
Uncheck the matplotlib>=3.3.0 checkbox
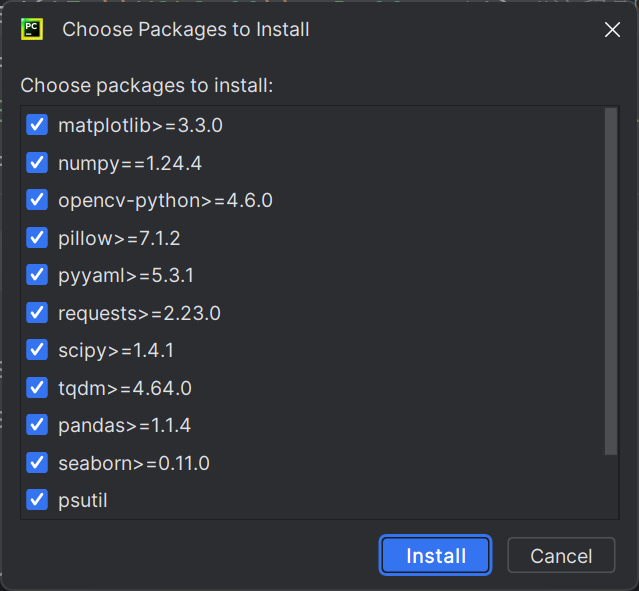(x=37, y=125)
